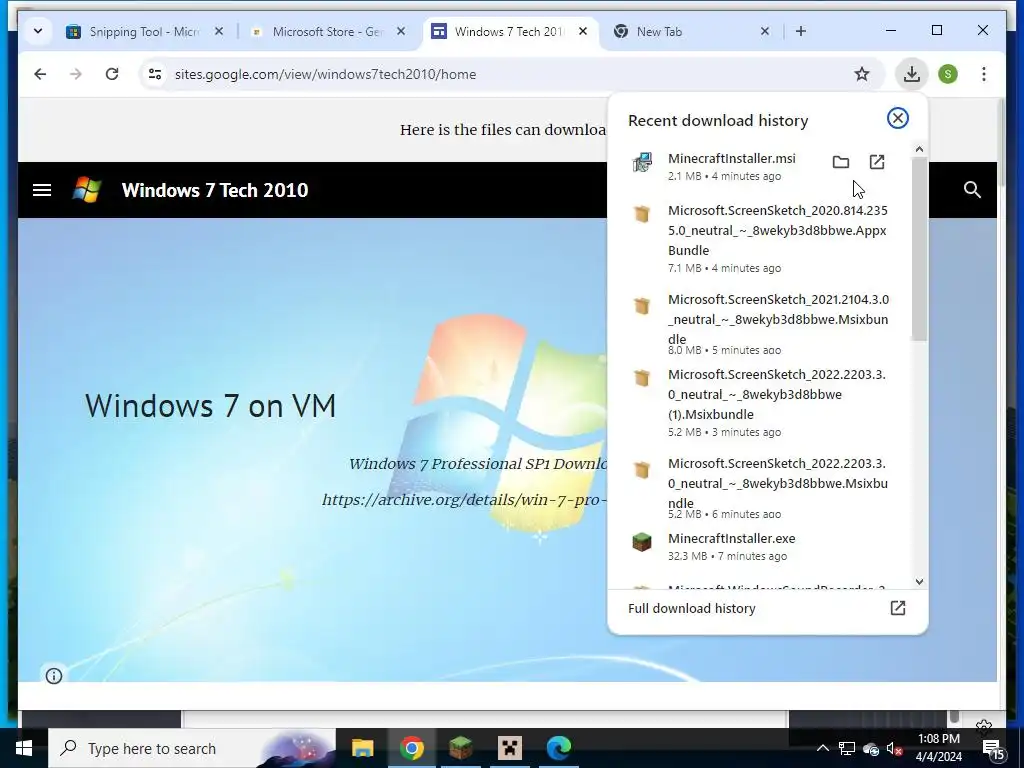Open File Explorer from taskbar
Viewport: 1024px width, 768px height.
click(x=362, y=748)
